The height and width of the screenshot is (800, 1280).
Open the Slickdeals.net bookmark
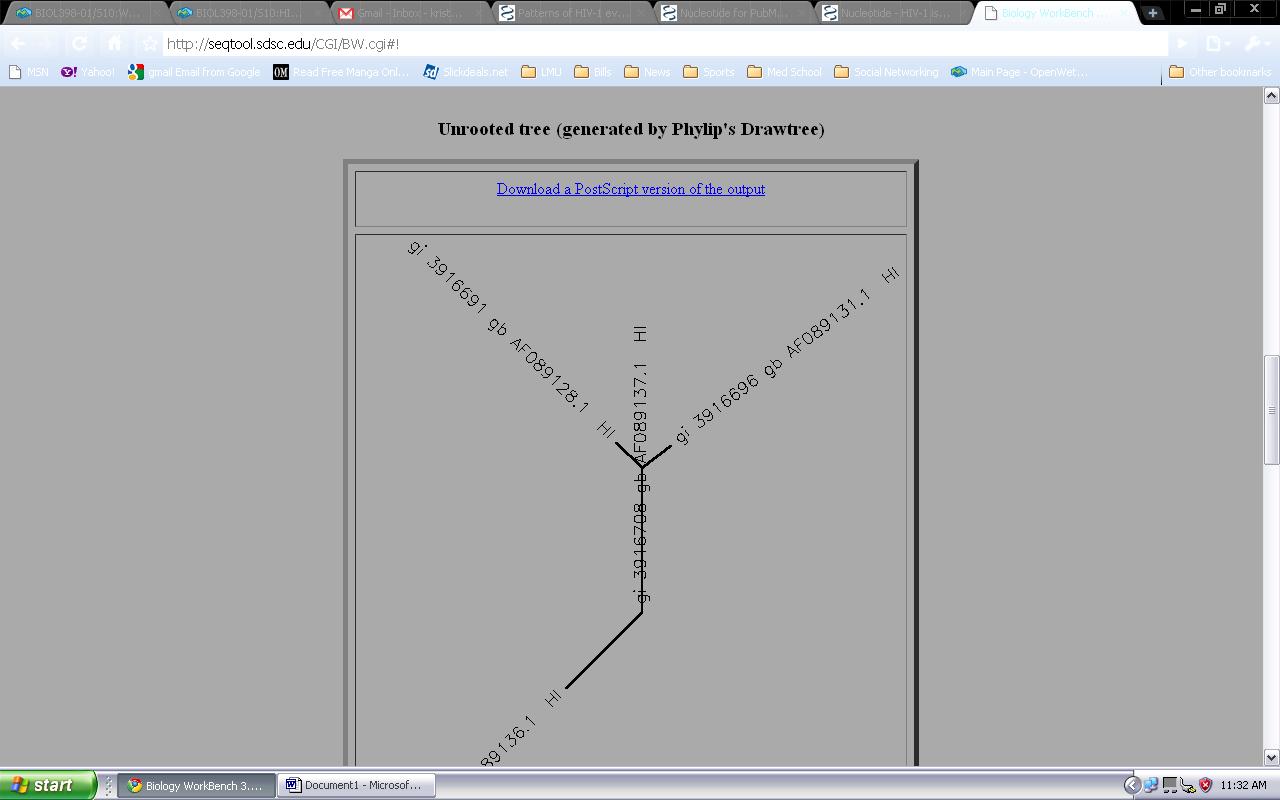coord(465,72)
